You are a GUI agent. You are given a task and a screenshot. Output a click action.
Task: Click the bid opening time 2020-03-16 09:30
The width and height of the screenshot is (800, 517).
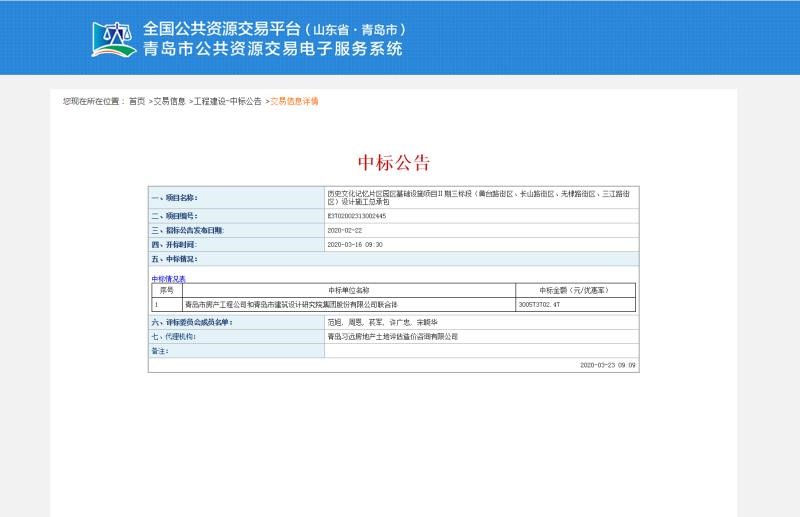[355, 244]
